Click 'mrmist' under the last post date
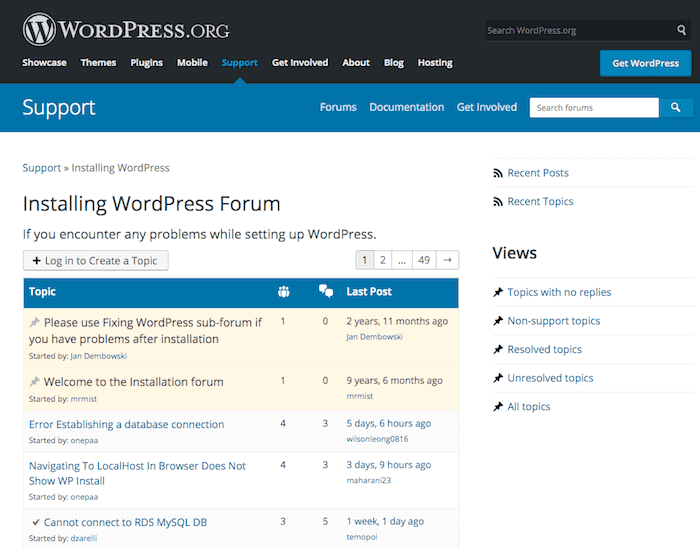This screenshot has height=549, width=700. [x=360, y=395]
